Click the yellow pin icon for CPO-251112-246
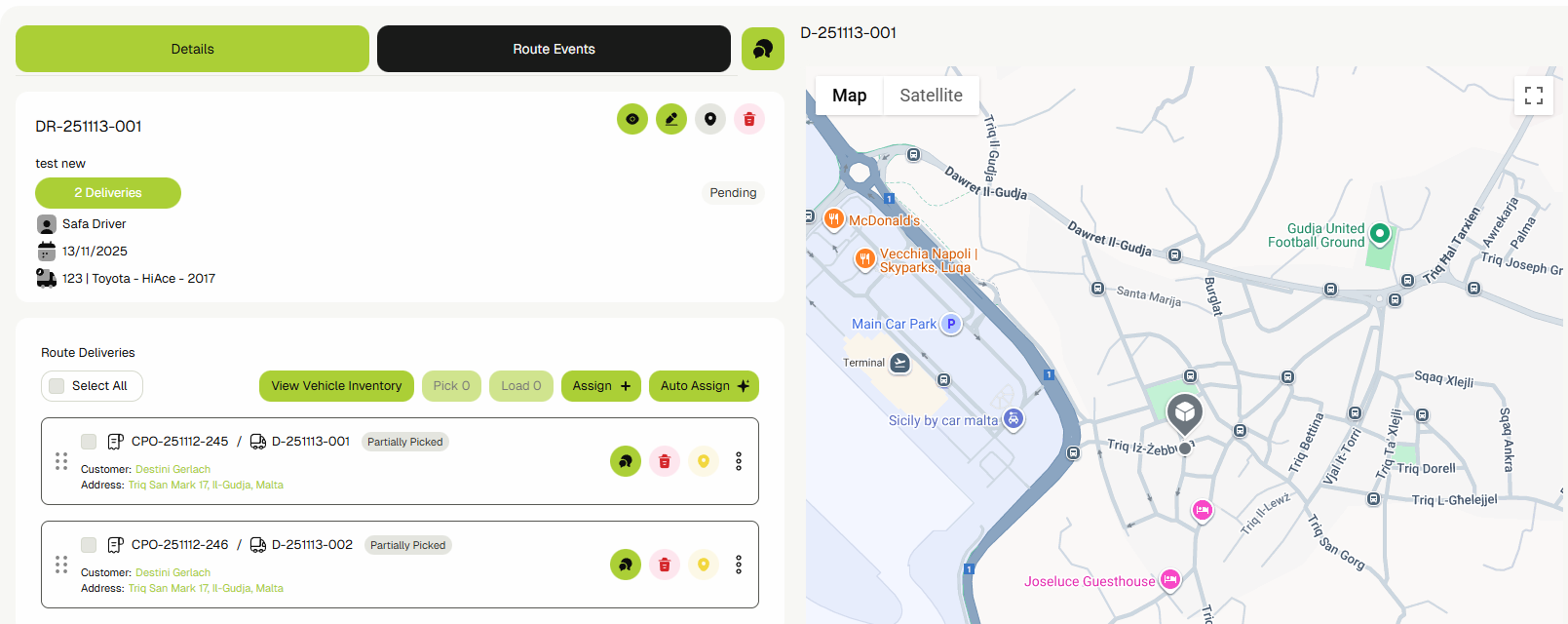The width and height of the screenshot is (1568, 624). [704, 565]
